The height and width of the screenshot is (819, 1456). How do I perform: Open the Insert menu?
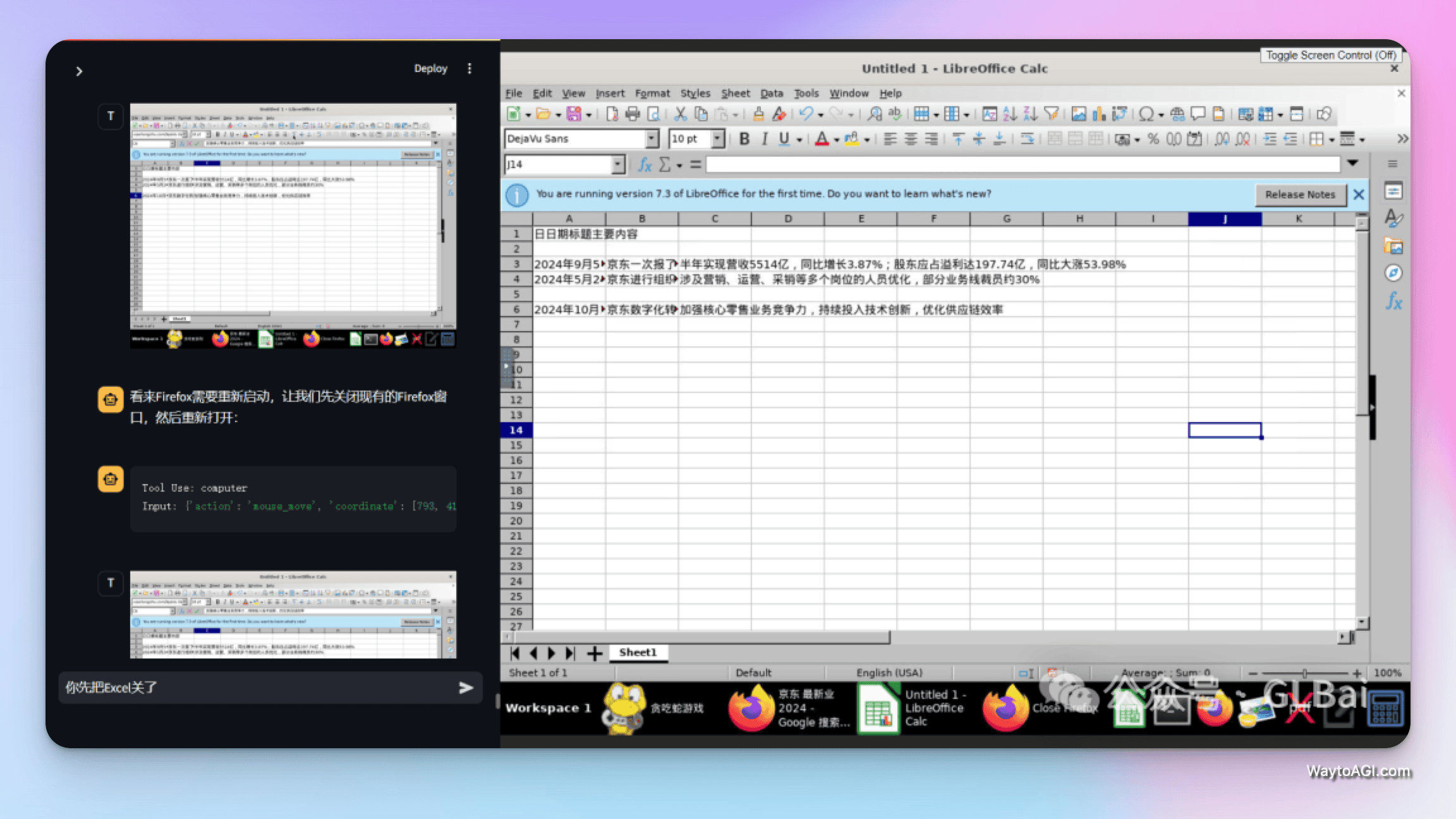(x=610, y=93)
